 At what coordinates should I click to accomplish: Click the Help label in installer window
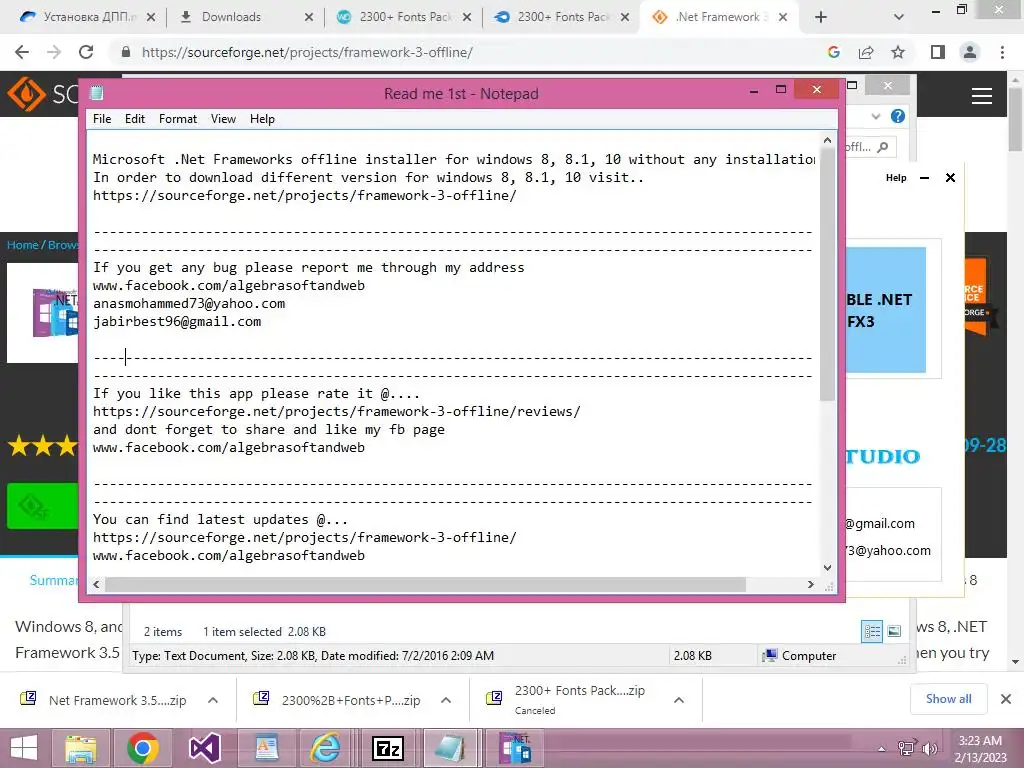[x=896, y=178]
